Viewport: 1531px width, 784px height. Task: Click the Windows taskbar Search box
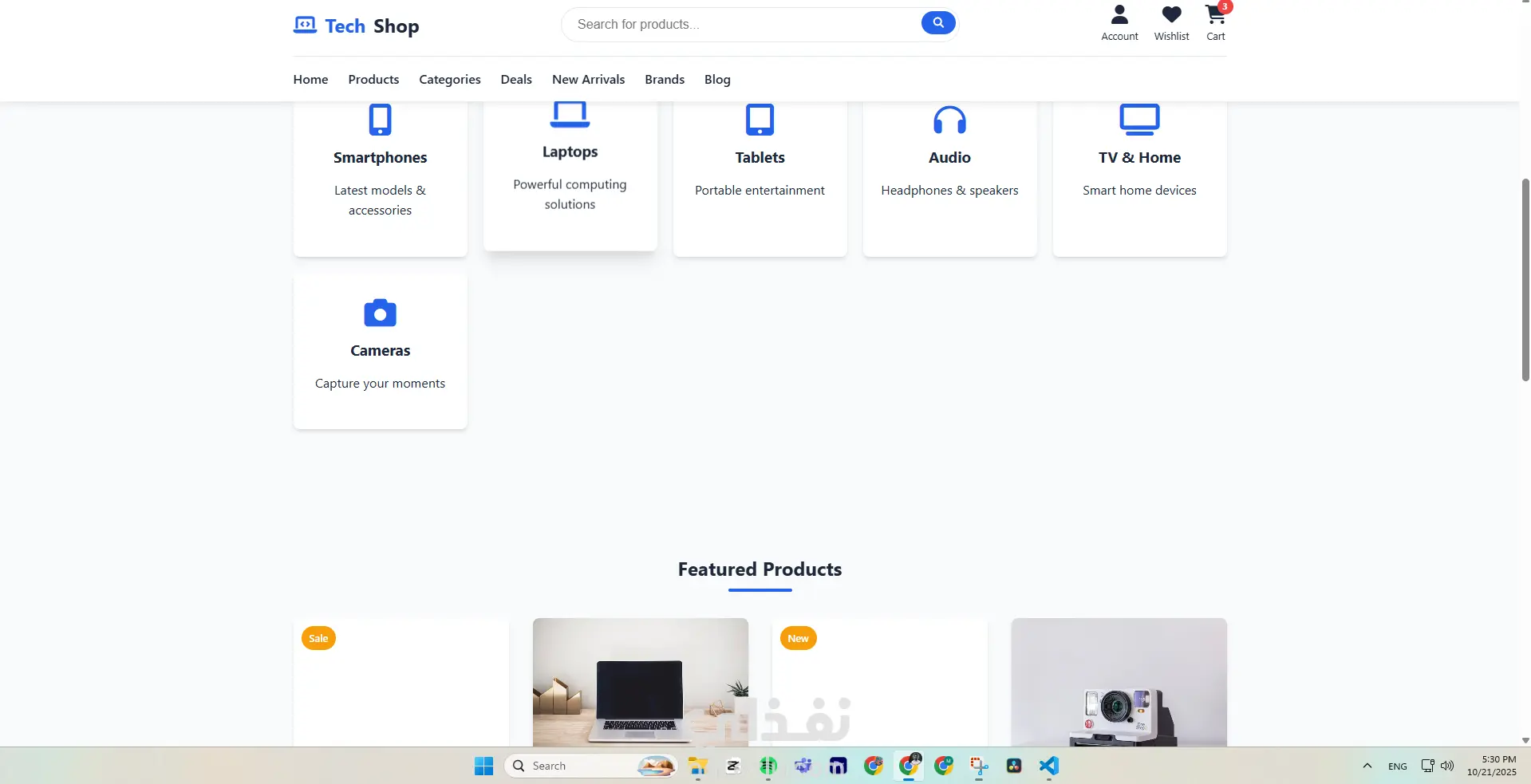tap(591, 766)
